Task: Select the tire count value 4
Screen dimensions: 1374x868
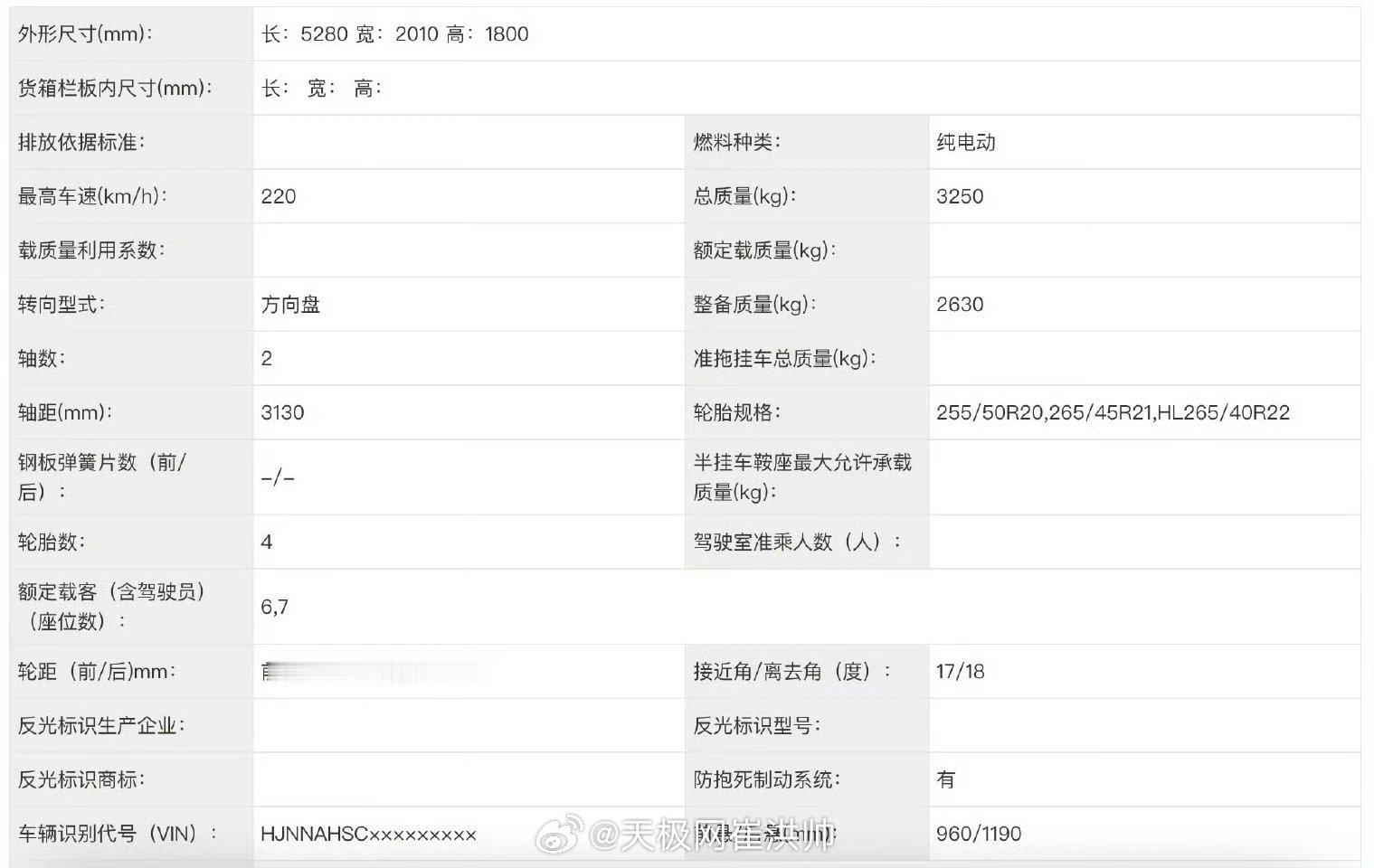Action: [267, 542]
